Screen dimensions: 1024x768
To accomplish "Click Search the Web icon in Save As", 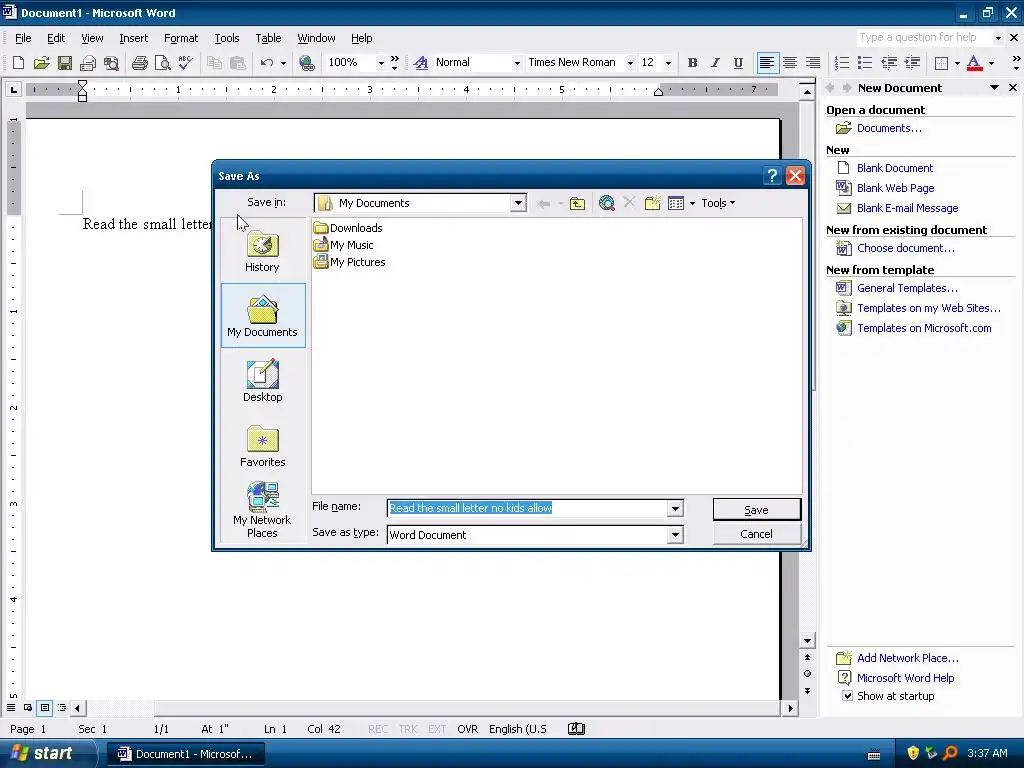I will [x=607, y=203].
